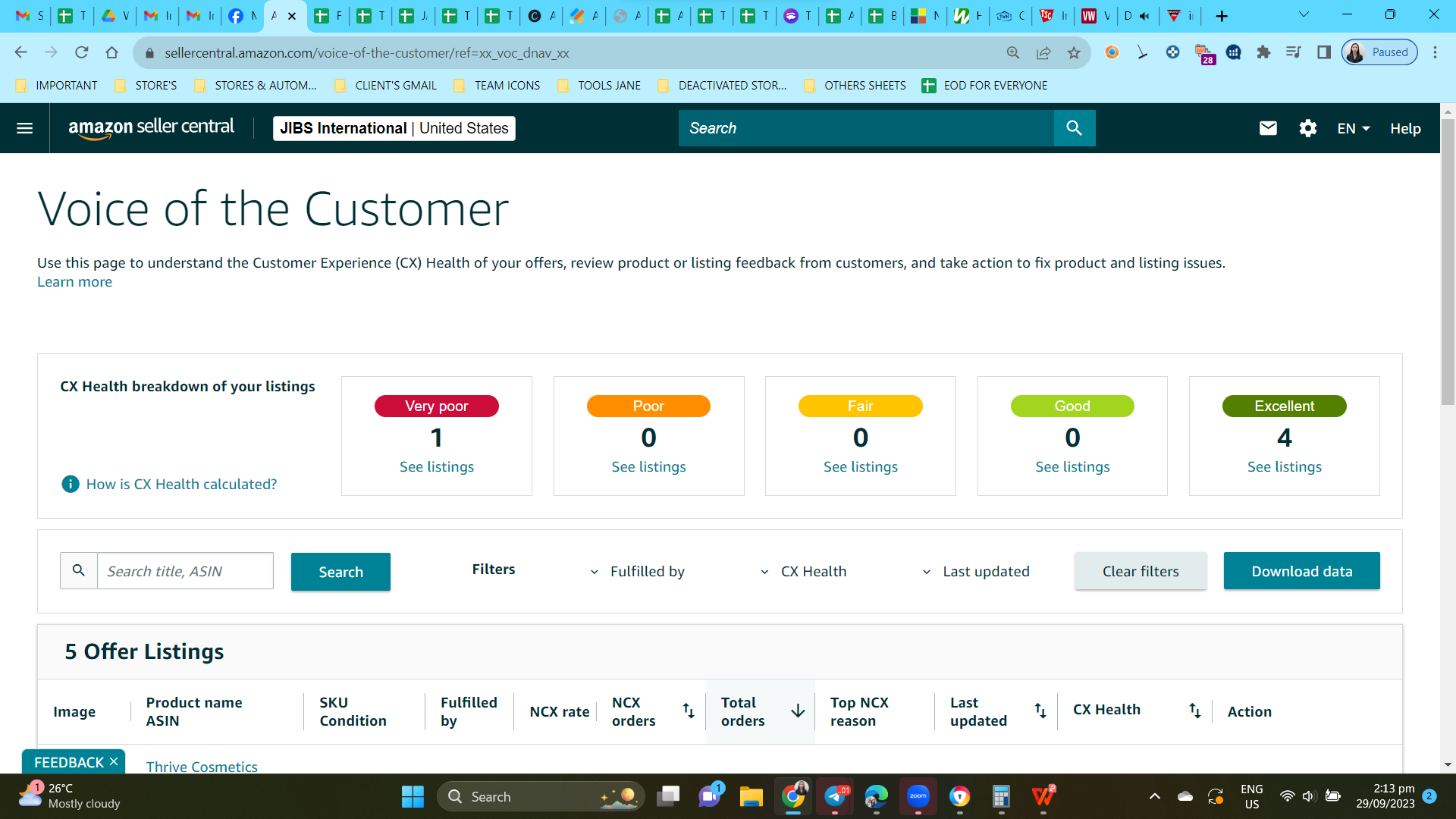Click the Clear filters button
The width and height of the screenshot is (1456, 819).
pyautogui.click(x=1141, y=571)
